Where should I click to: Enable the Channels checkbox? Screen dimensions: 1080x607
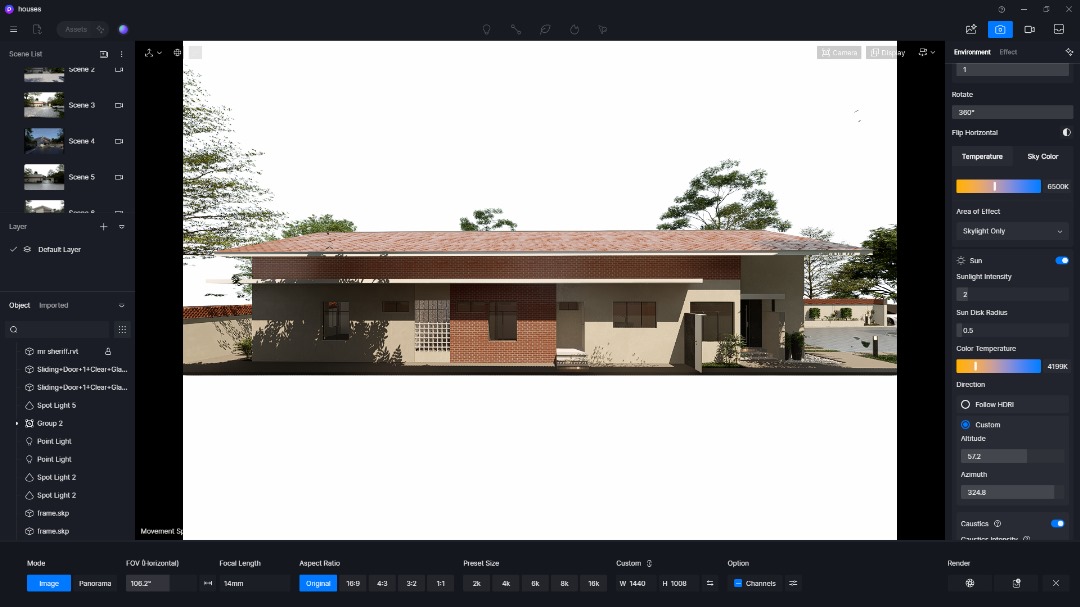[738, 583]
